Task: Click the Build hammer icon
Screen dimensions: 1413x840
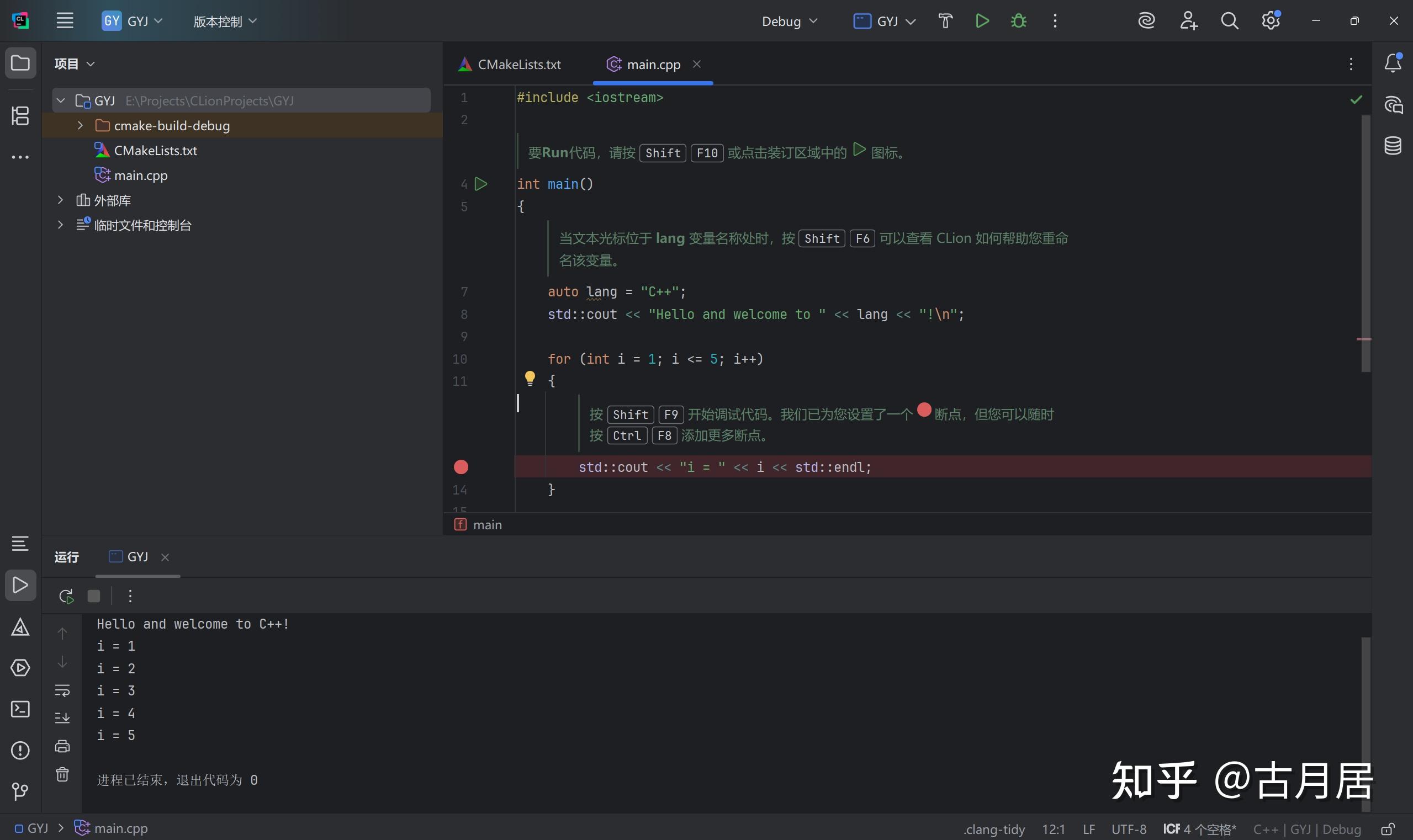Action: [x=945, y=21]
